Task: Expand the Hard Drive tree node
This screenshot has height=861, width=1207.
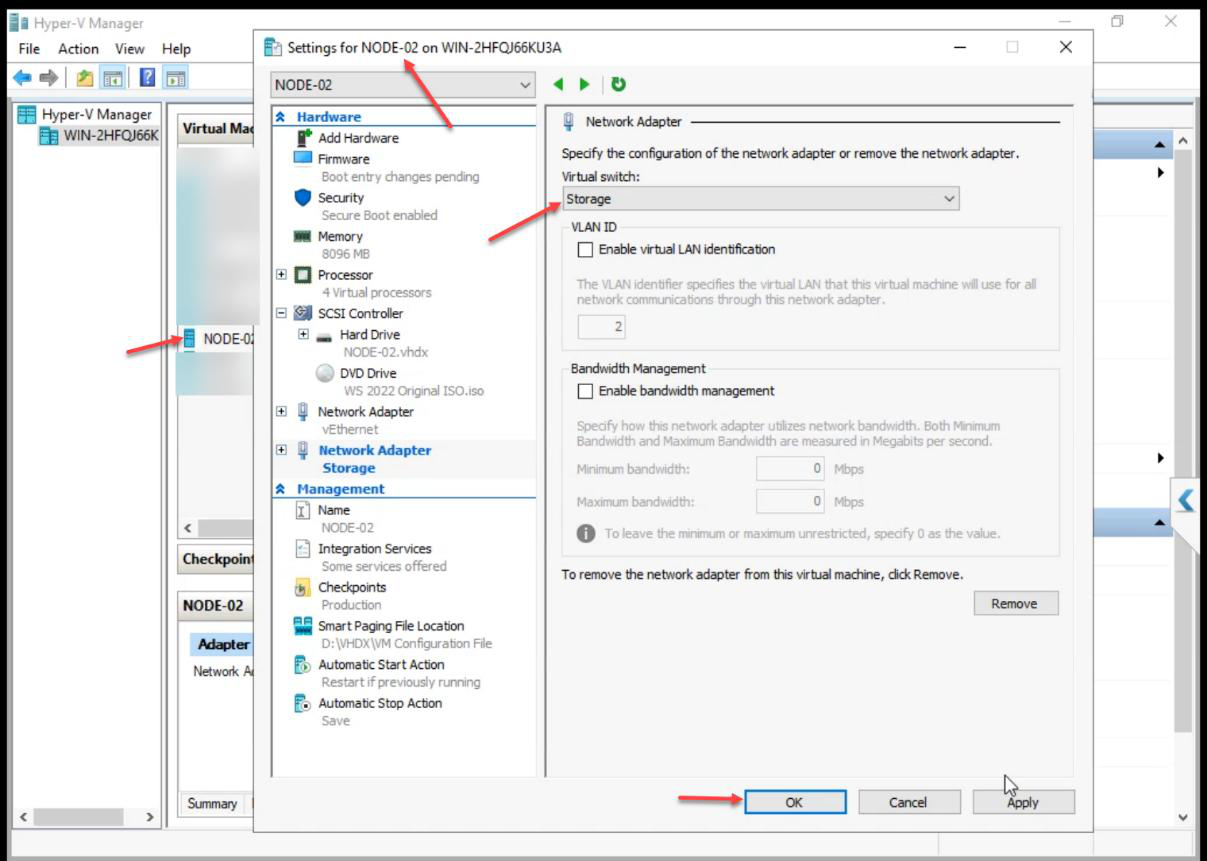Action: point(303,334)
